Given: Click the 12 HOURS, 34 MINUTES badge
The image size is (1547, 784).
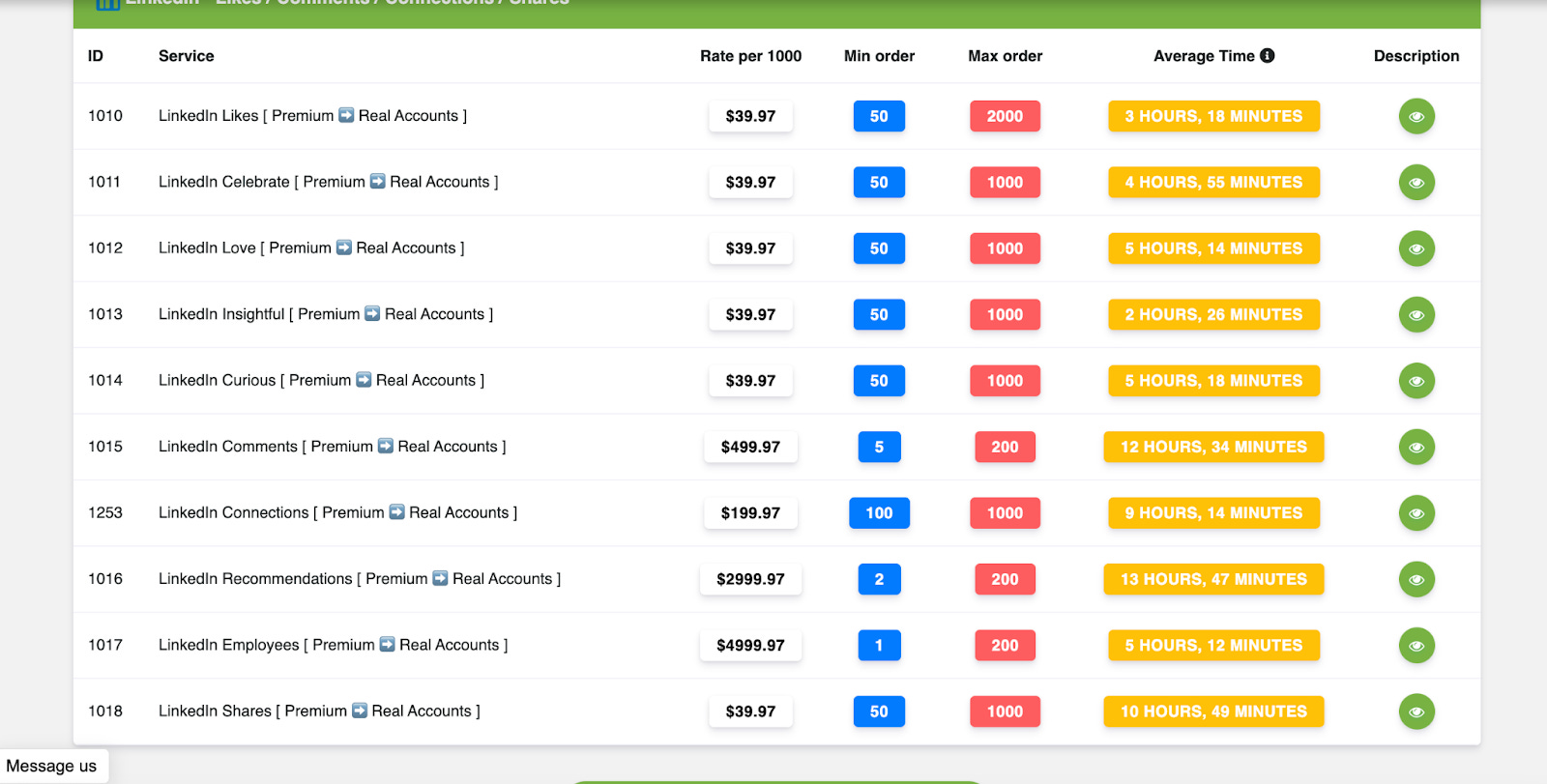Looking at the screenshot, I should tap(1213, 447).
